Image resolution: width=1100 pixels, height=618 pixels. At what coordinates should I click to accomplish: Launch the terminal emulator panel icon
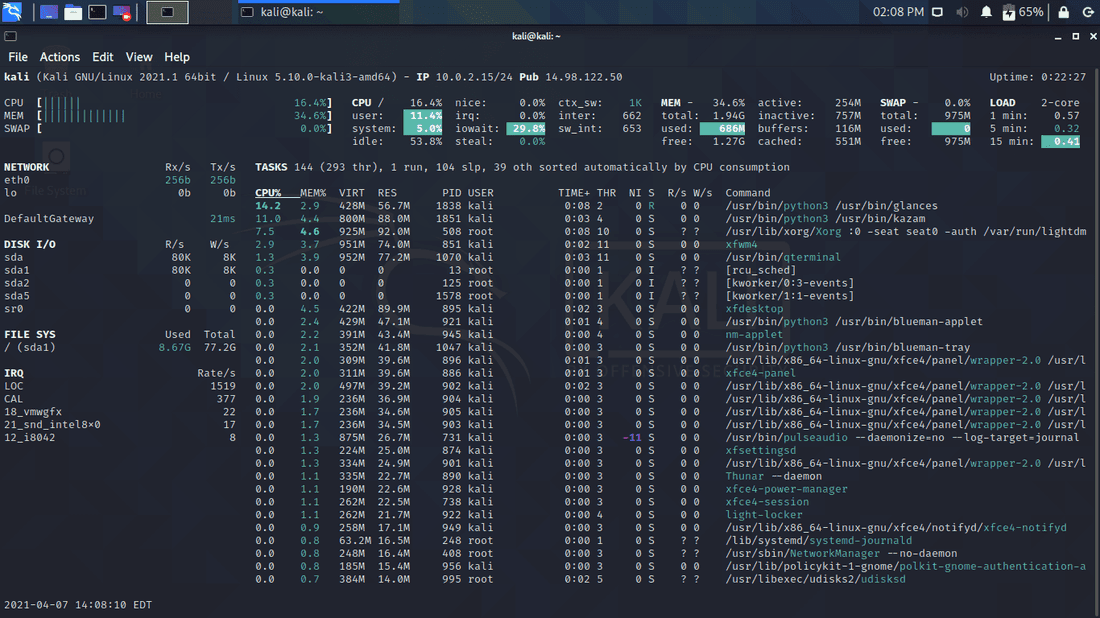97,12
